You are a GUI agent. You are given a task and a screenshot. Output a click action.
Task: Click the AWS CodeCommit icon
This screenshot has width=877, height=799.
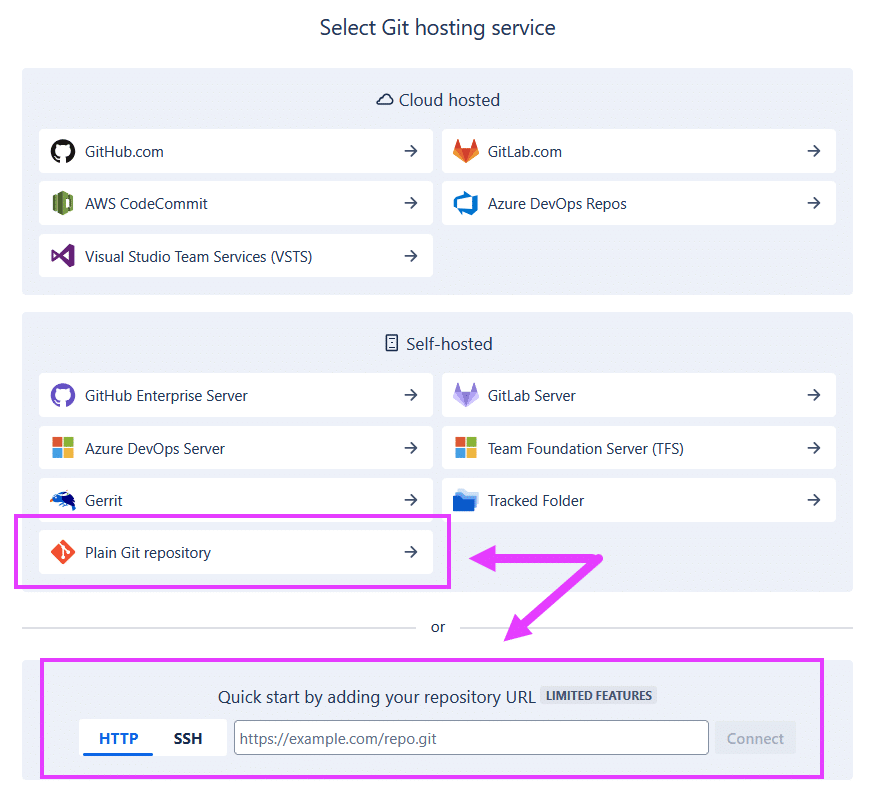point(63,204)
